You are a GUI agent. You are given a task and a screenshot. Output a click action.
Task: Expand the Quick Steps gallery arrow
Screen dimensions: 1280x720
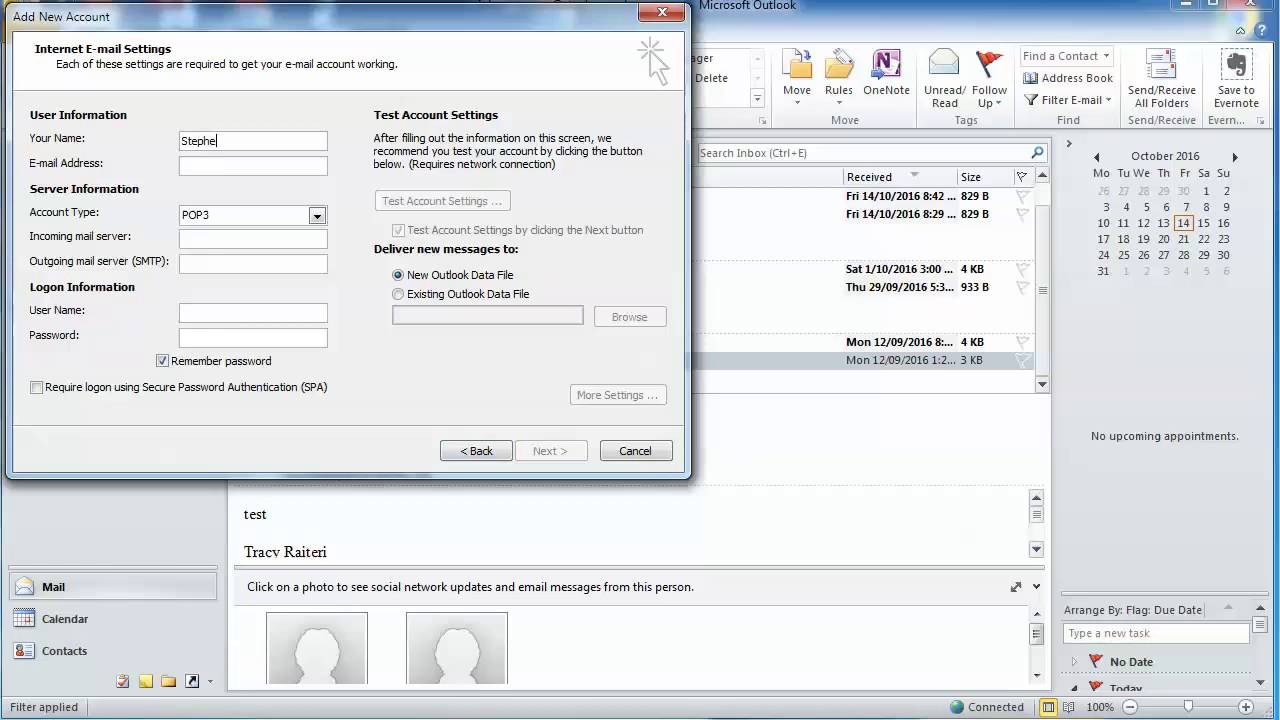757,98
